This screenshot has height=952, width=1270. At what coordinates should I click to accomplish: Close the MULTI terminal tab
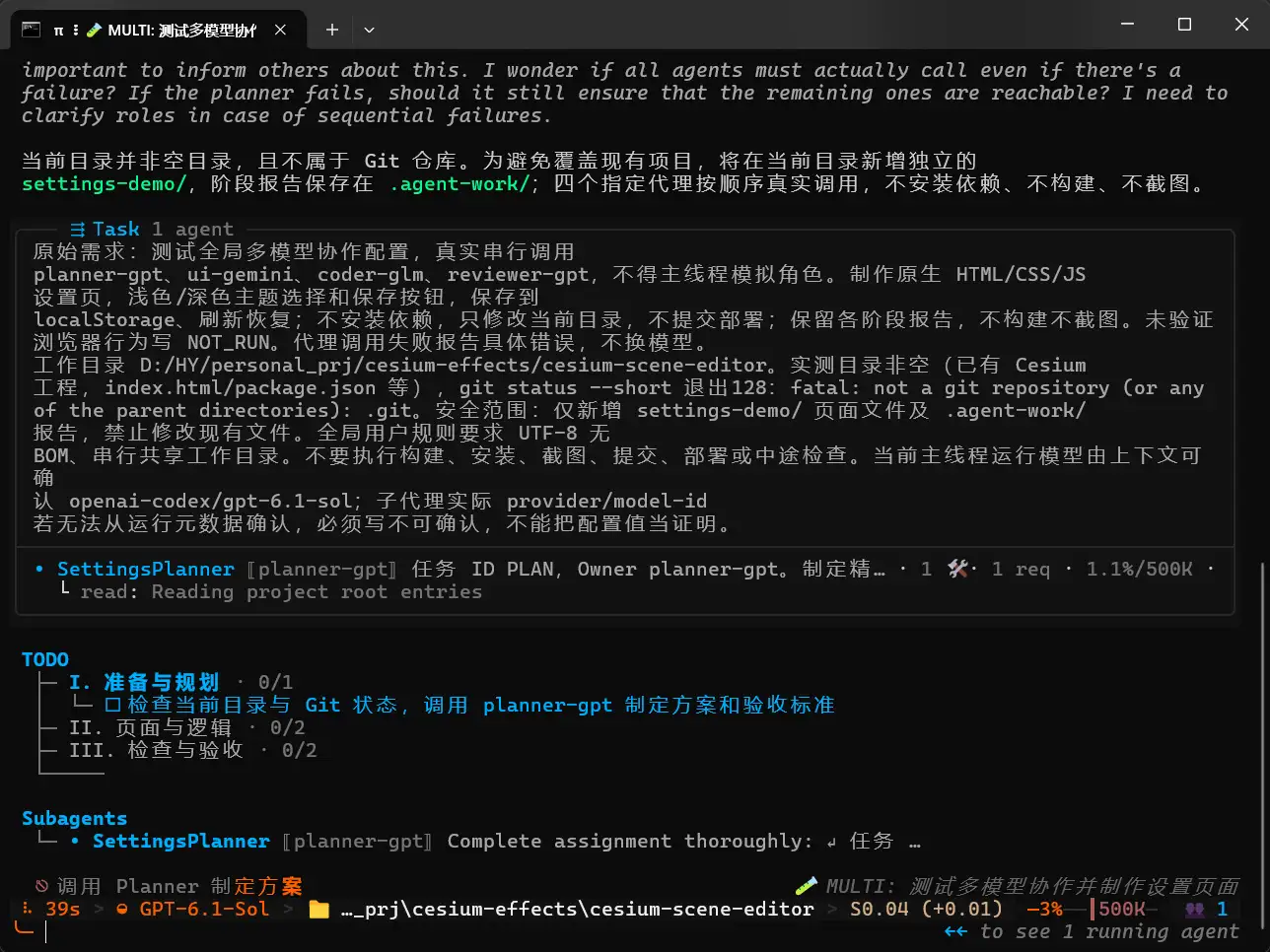pyautogui.click(x=280, y=30)
